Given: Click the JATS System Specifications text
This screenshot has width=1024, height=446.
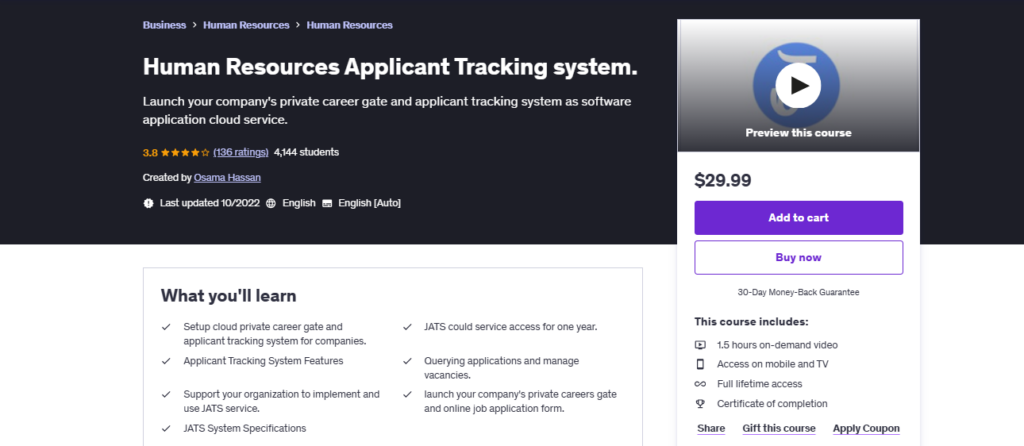Looking at the screenshot, I should click(245, 429).
